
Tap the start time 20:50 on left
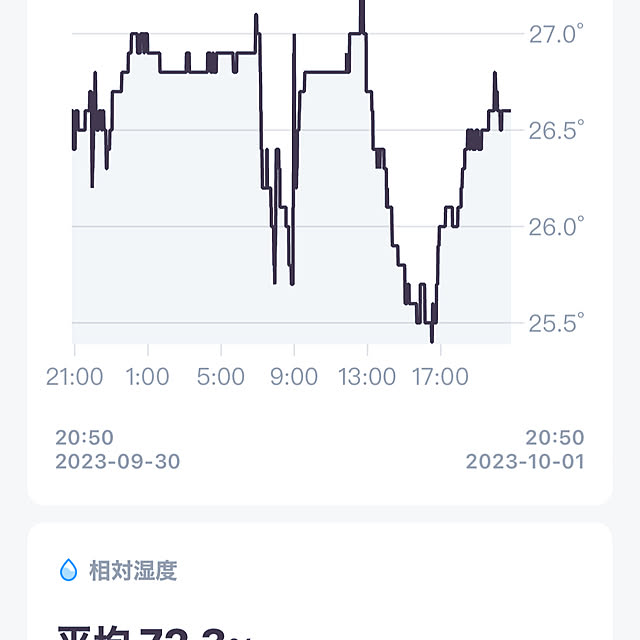(84, 438)
